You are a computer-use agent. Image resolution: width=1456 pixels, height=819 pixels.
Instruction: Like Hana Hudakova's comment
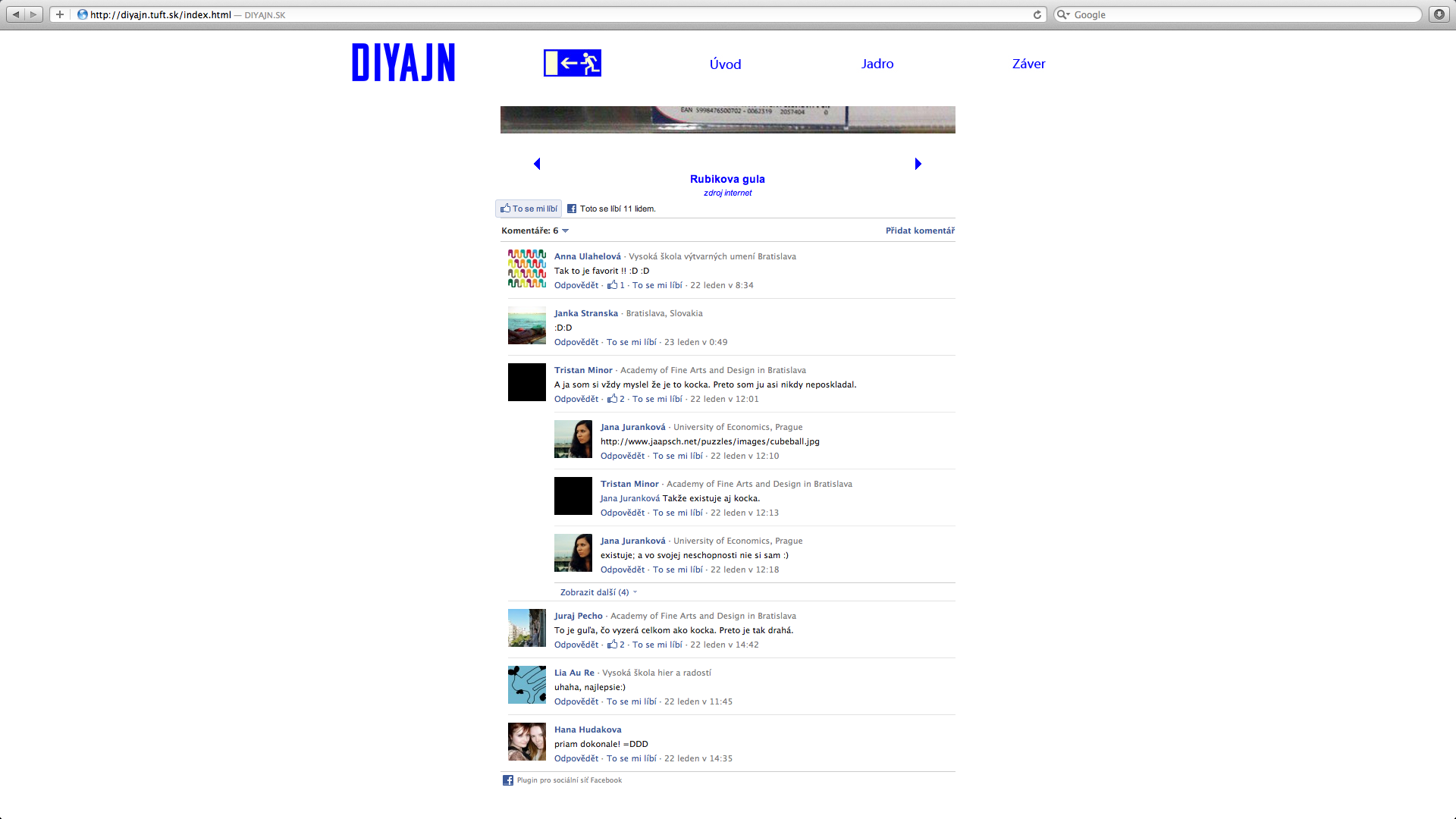point(631,758)
